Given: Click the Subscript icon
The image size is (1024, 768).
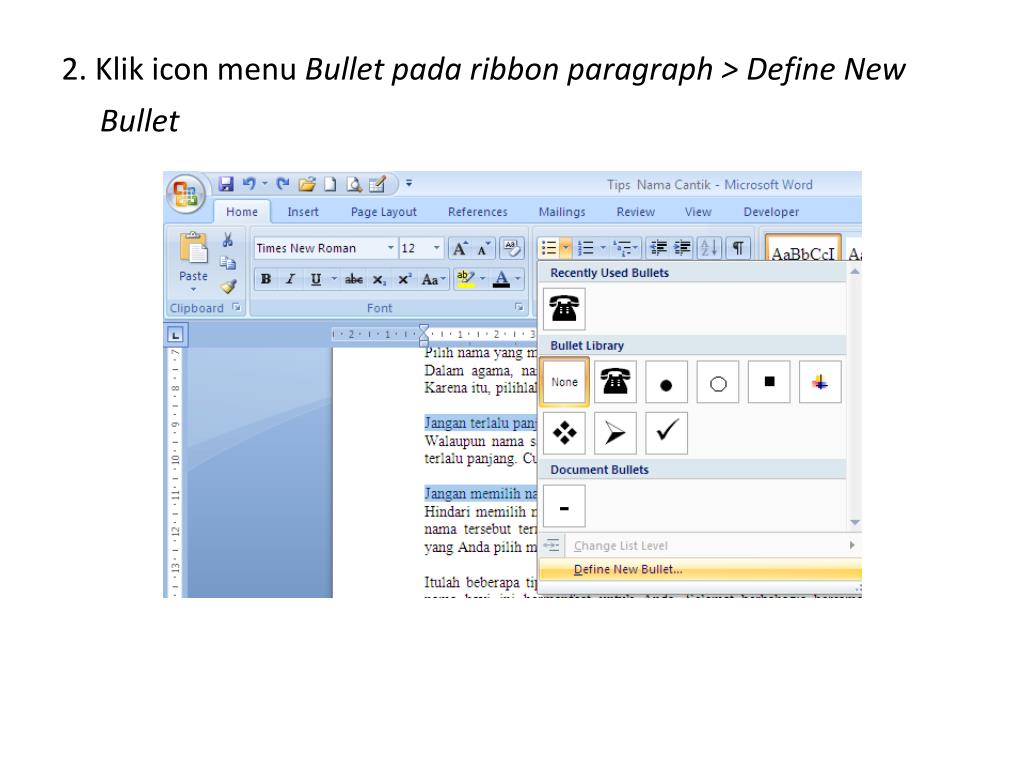Looking at the screenshot, I should coord(379,280).
